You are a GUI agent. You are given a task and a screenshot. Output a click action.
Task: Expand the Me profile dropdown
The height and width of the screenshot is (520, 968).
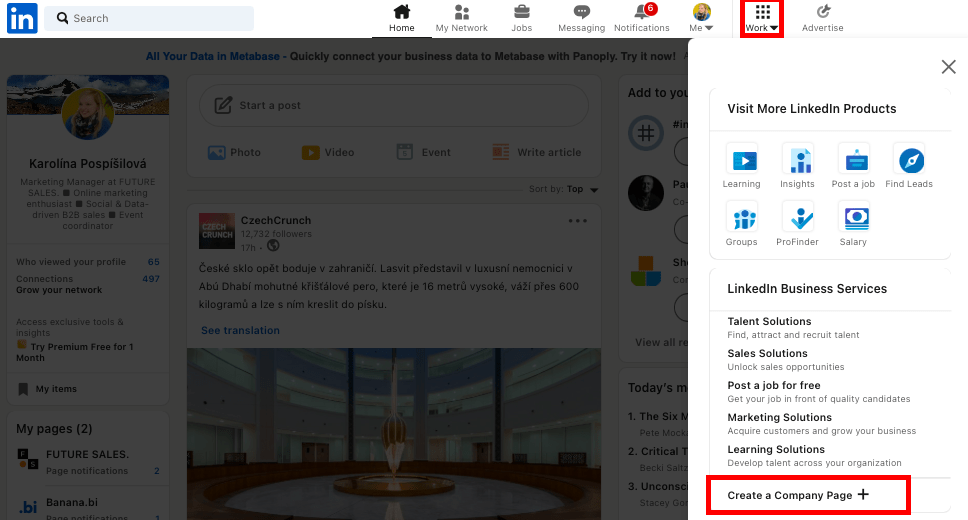click(x=702, y=18)
